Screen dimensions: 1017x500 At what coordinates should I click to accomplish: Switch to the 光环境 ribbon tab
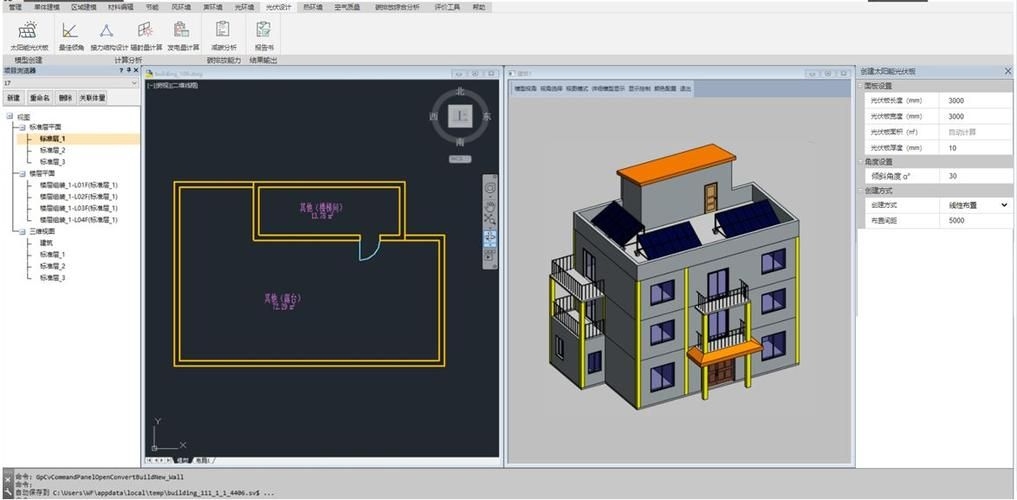(x=244, y=6)
